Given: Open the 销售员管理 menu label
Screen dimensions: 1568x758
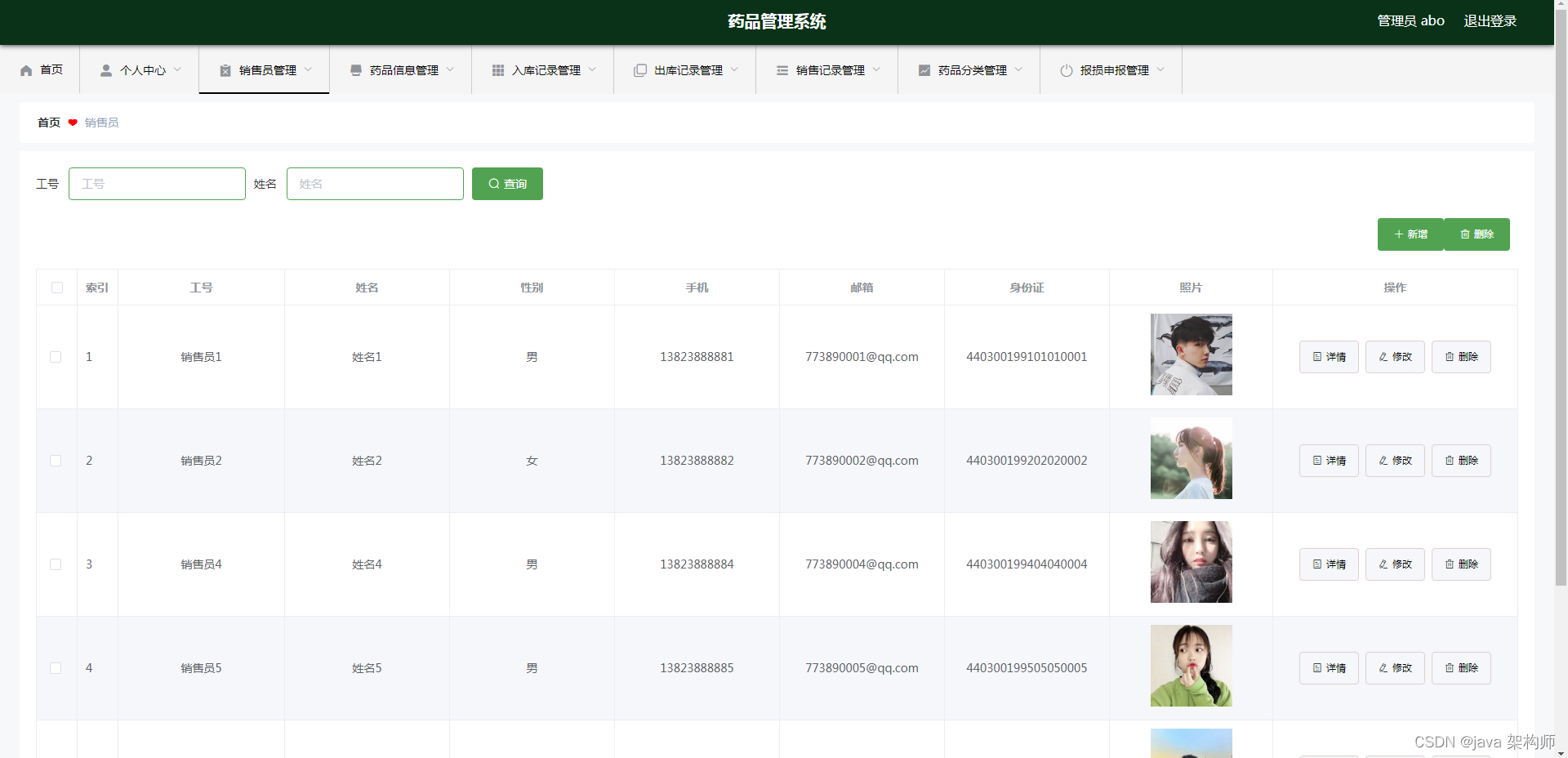Looking at the screenshot, I should pyautogui.click(x=268, y=70).
